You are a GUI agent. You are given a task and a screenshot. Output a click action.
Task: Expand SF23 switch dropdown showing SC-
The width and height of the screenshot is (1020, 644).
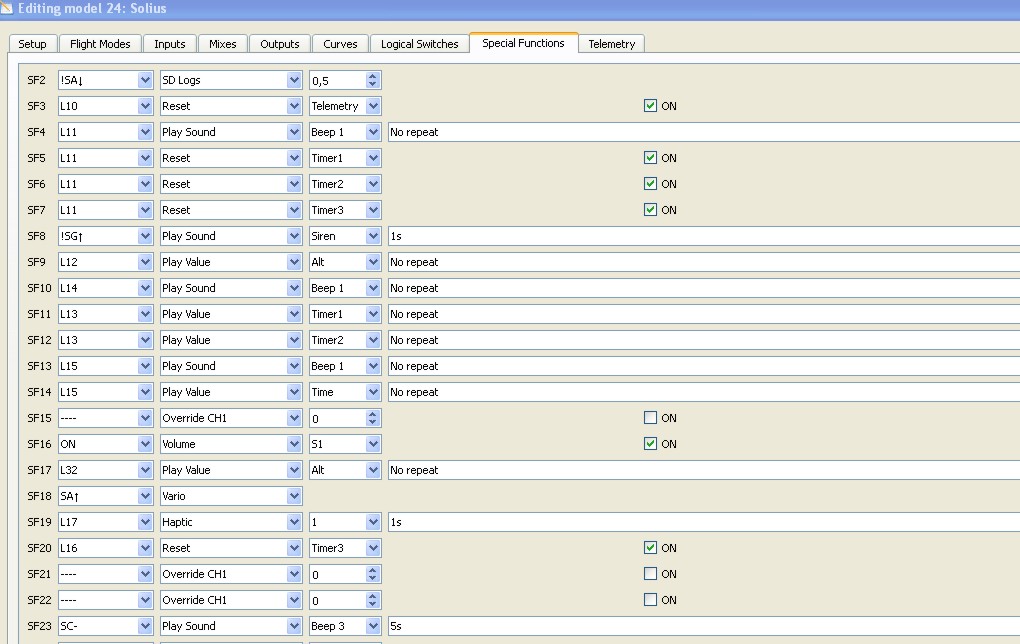point(145,626)
